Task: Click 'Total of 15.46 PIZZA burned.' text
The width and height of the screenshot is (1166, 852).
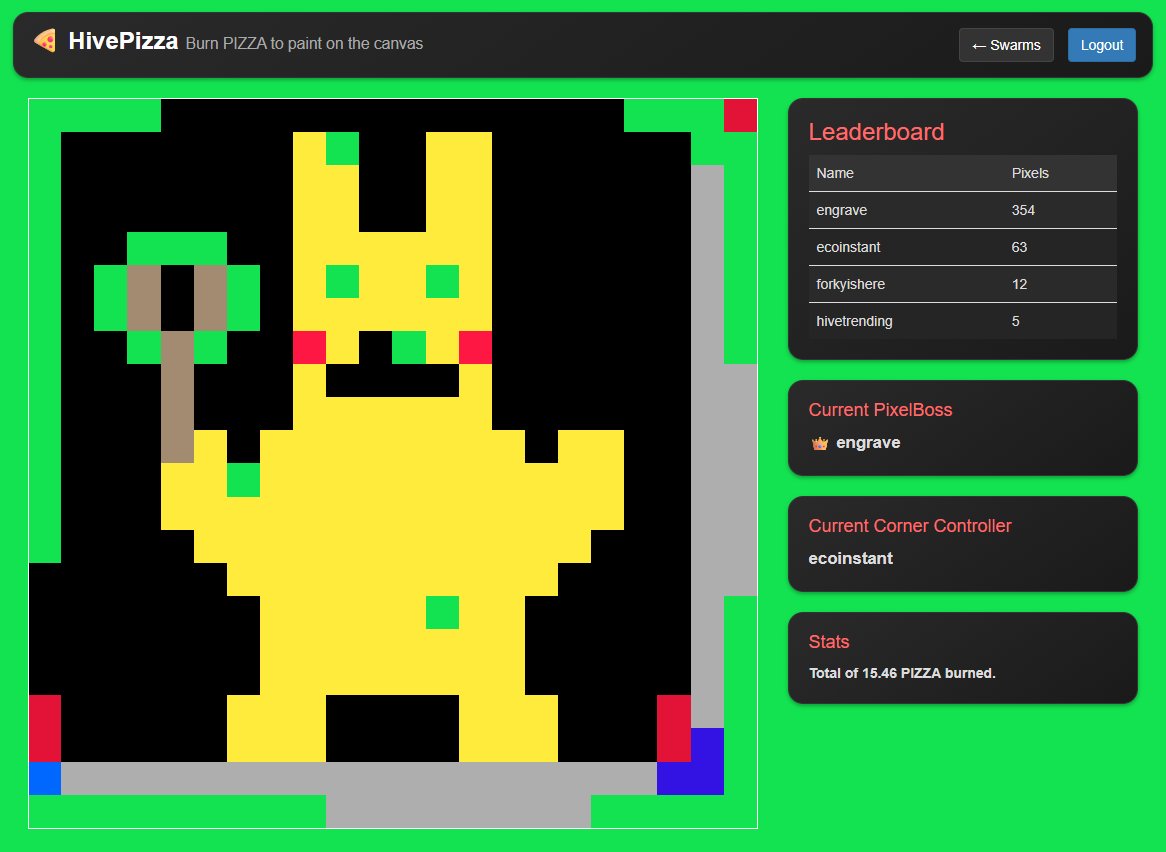Action: point(901,673)
